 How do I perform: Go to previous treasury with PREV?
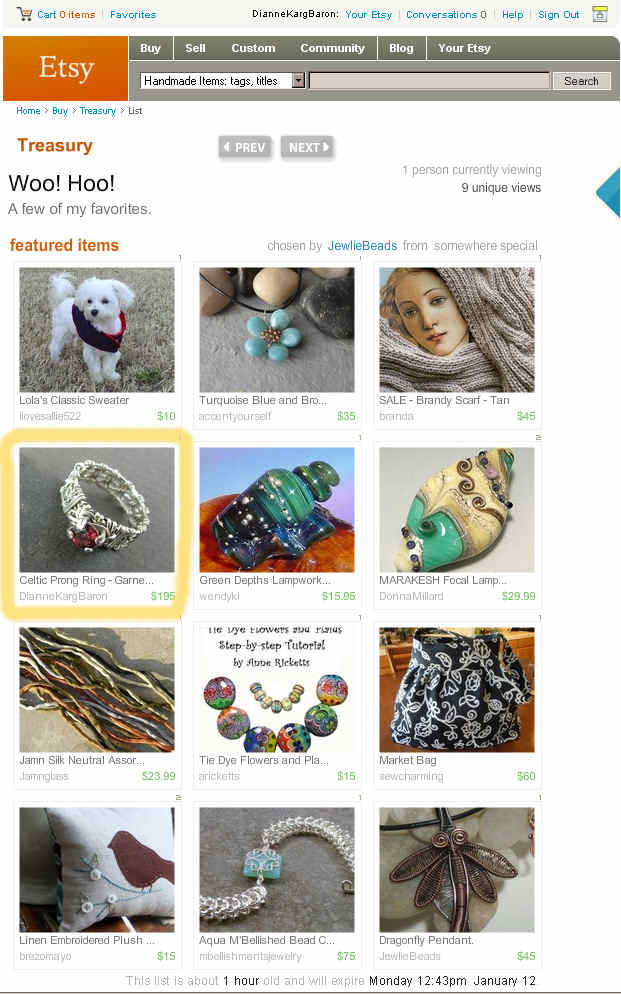click(245, 147)
